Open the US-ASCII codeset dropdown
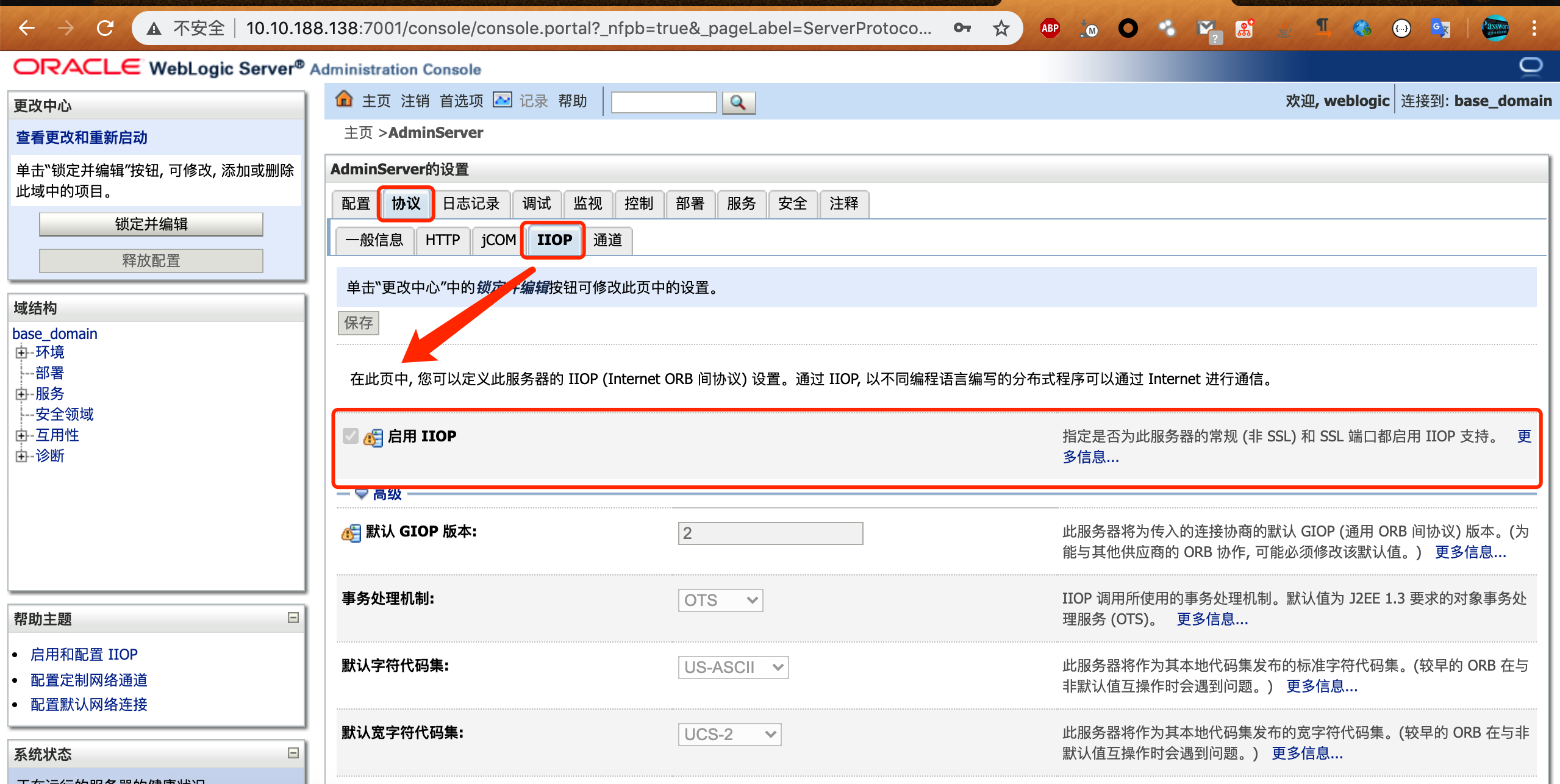Viewport: 1560px width, 784px height. [733, 668]
